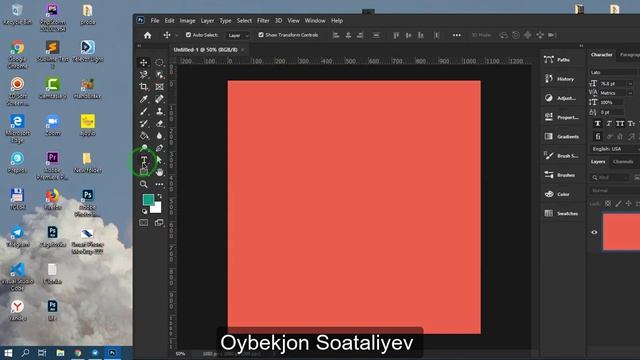The image size is (640, 360).
Task: Open the Color panel
Action: point(562,194)
